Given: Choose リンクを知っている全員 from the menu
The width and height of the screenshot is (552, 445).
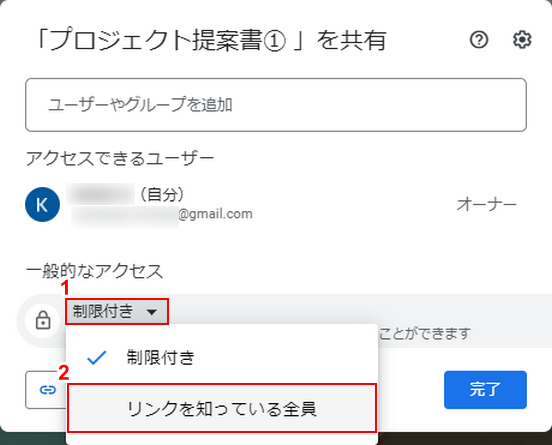Looking at the screenshot, I should (222, 408).
